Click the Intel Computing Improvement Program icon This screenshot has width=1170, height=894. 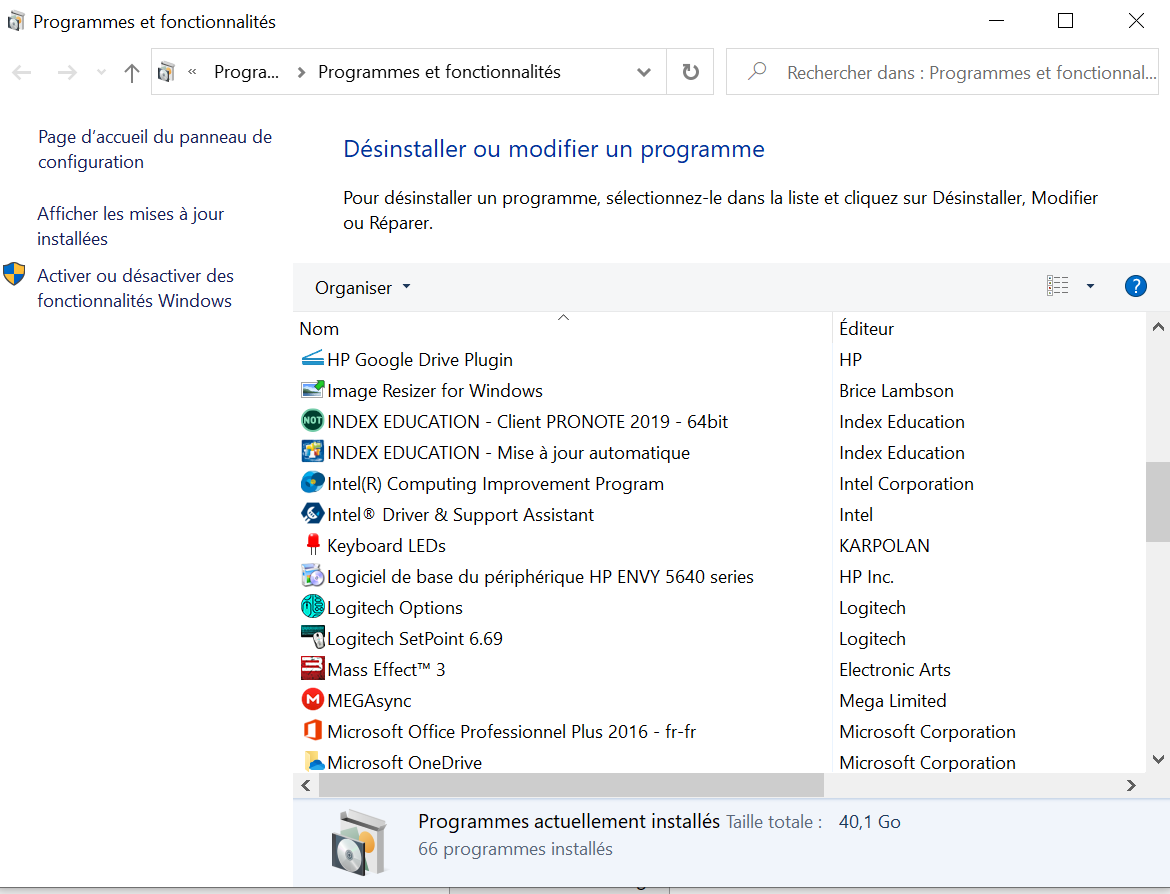pyautogui.click(x=313, y=483)
